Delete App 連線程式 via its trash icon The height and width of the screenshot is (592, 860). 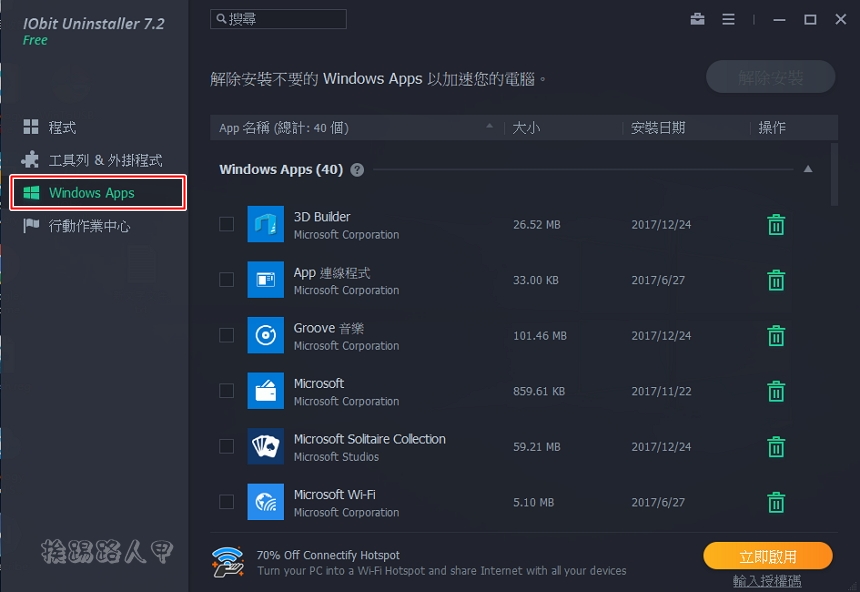pyautogui.click(x=776, y=280)
